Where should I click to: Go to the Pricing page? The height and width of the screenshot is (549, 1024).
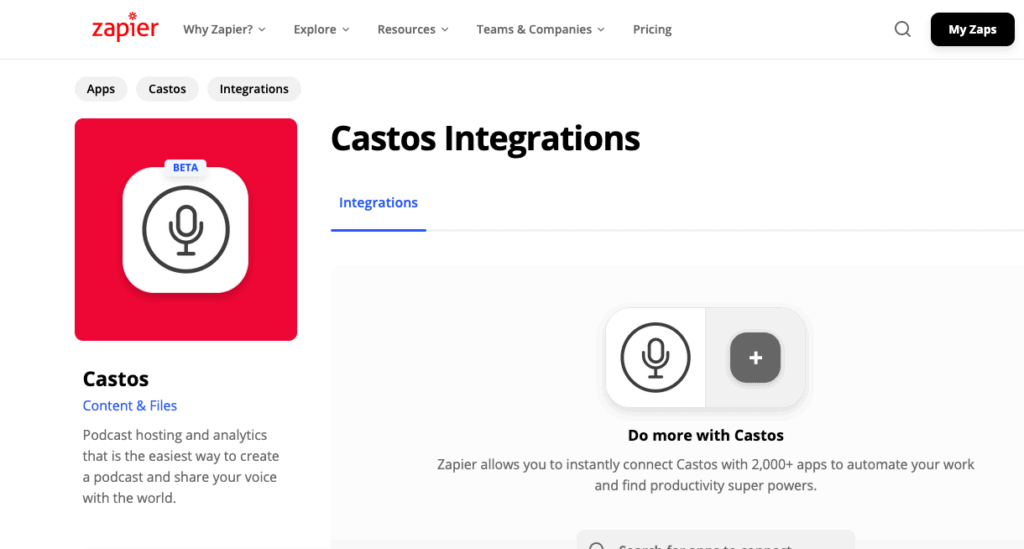(652, 29)
